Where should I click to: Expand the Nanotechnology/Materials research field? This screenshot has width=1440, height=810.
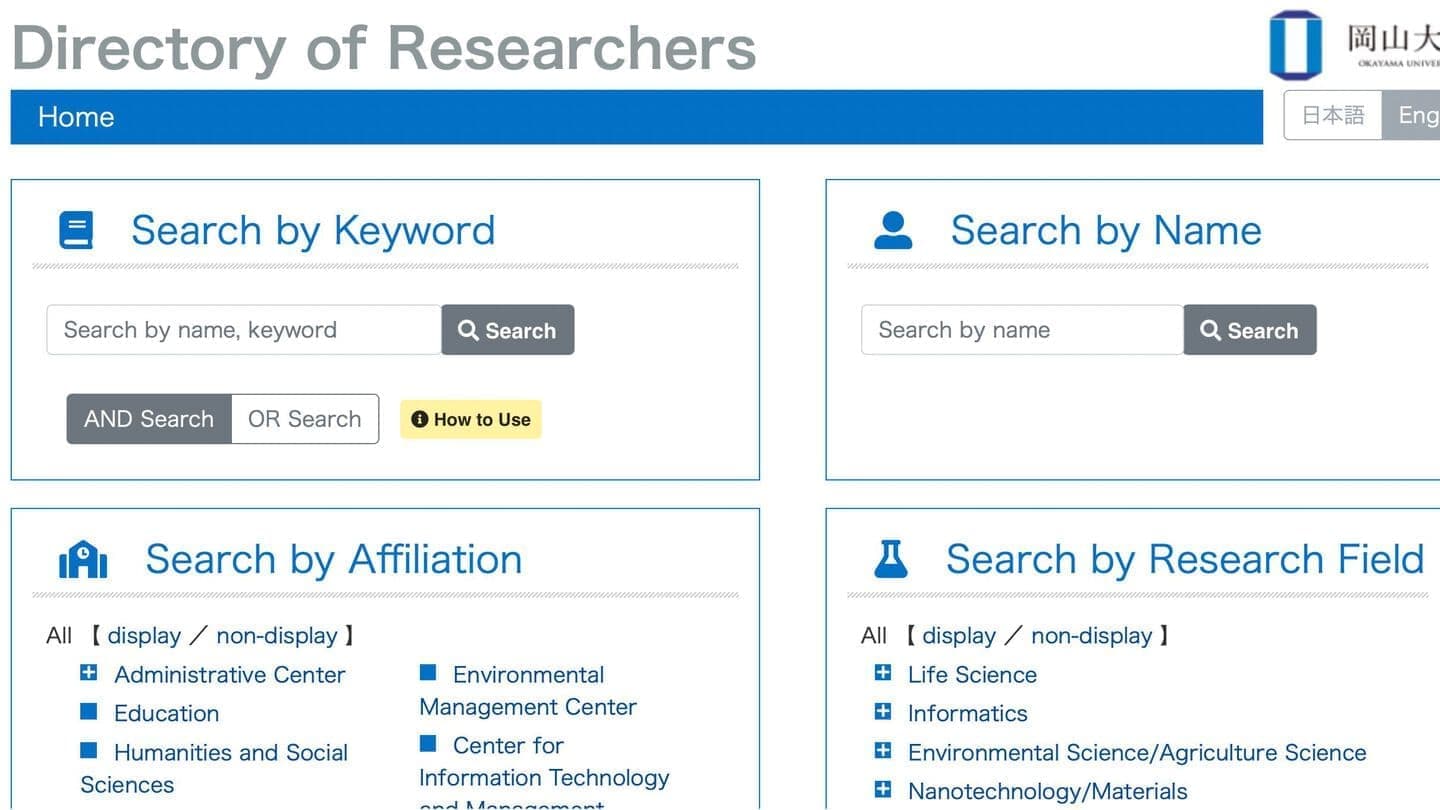(882, 790)
